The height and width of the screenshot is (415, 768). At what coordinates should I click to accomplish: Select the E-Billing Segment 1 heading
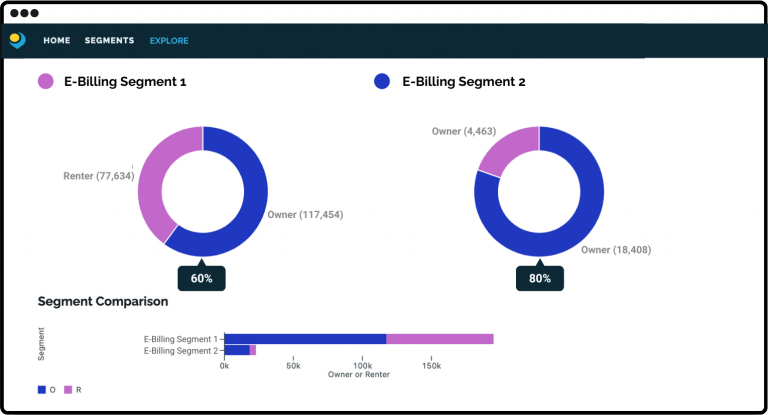(126, 82)
